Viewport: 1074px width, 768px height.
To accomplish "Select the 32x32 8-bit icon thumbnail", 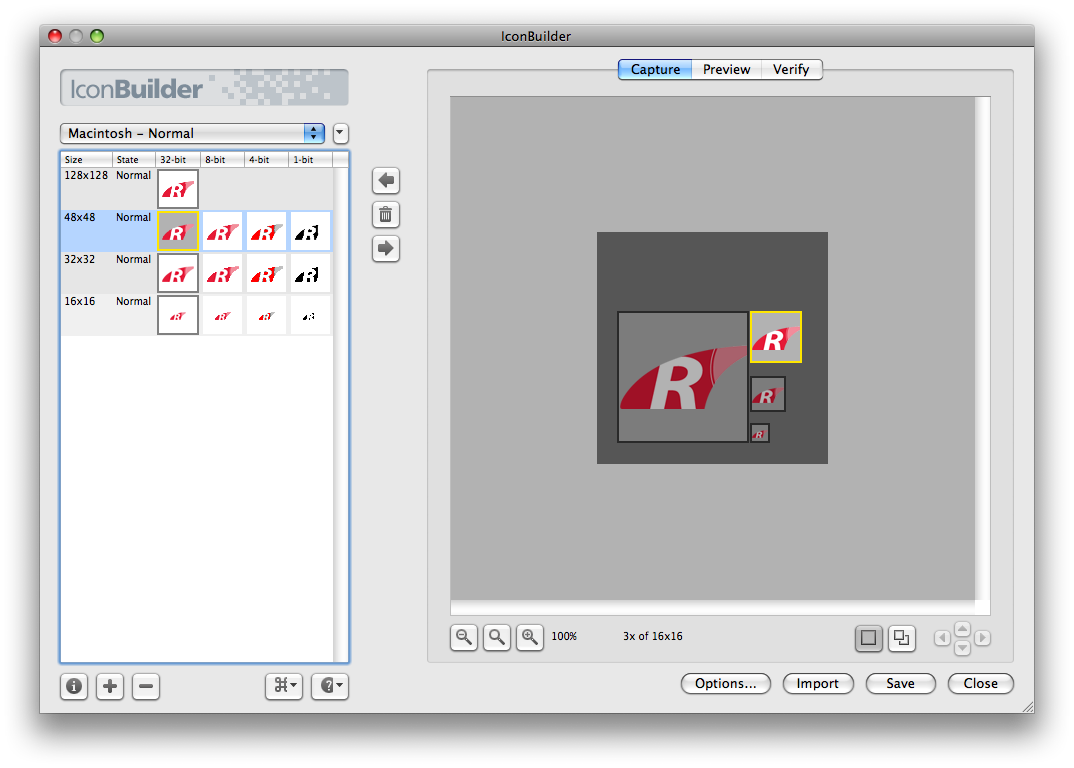I will pyautogui.click(x=222, y=273).
